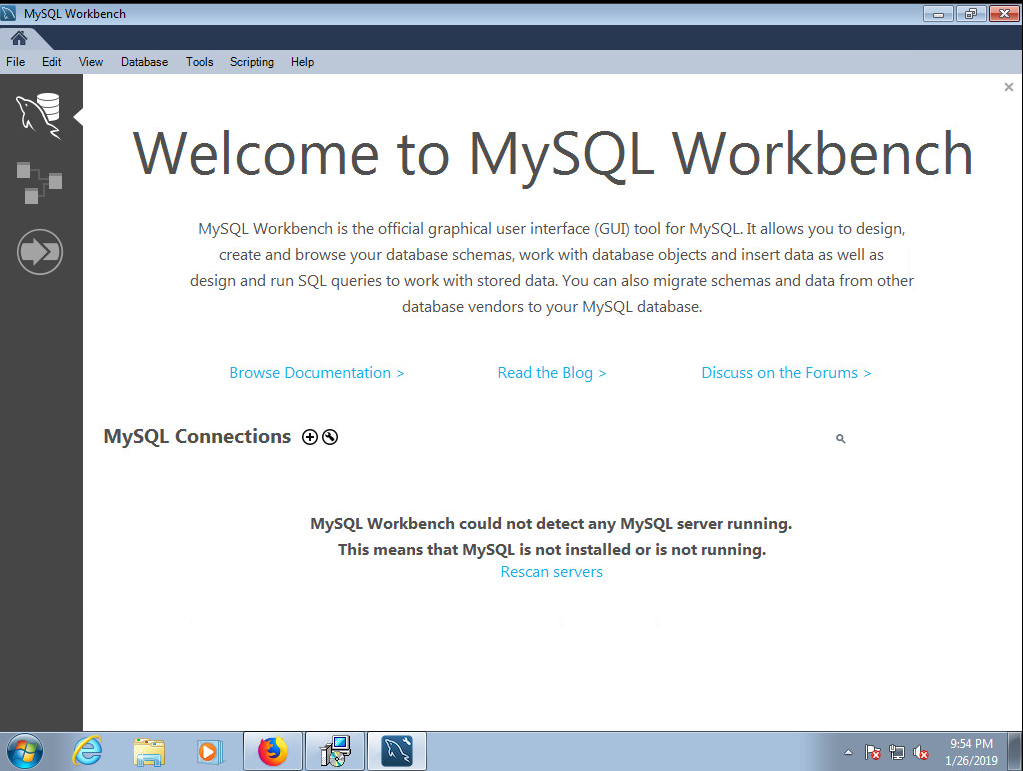Open the Home tab icon
The height and width of the screenshot is (771, 1023).
pyautogui.click(x=19, y=38)
